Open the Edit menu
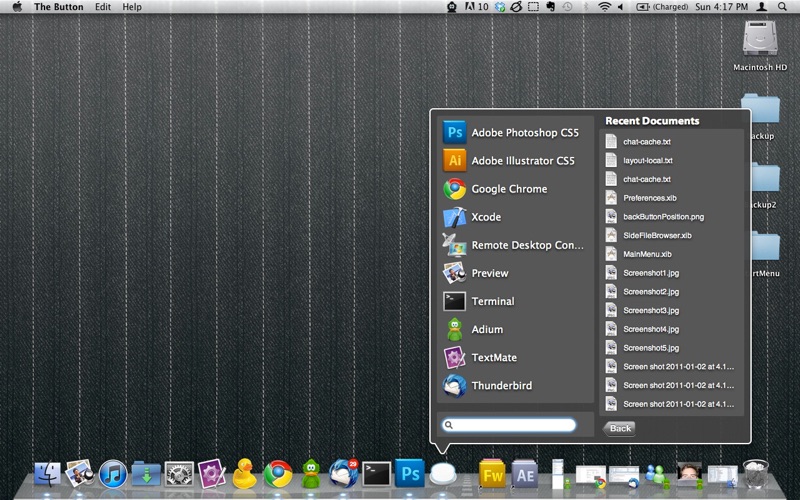Viewport: 800px width, 500px height. (103, 7)
